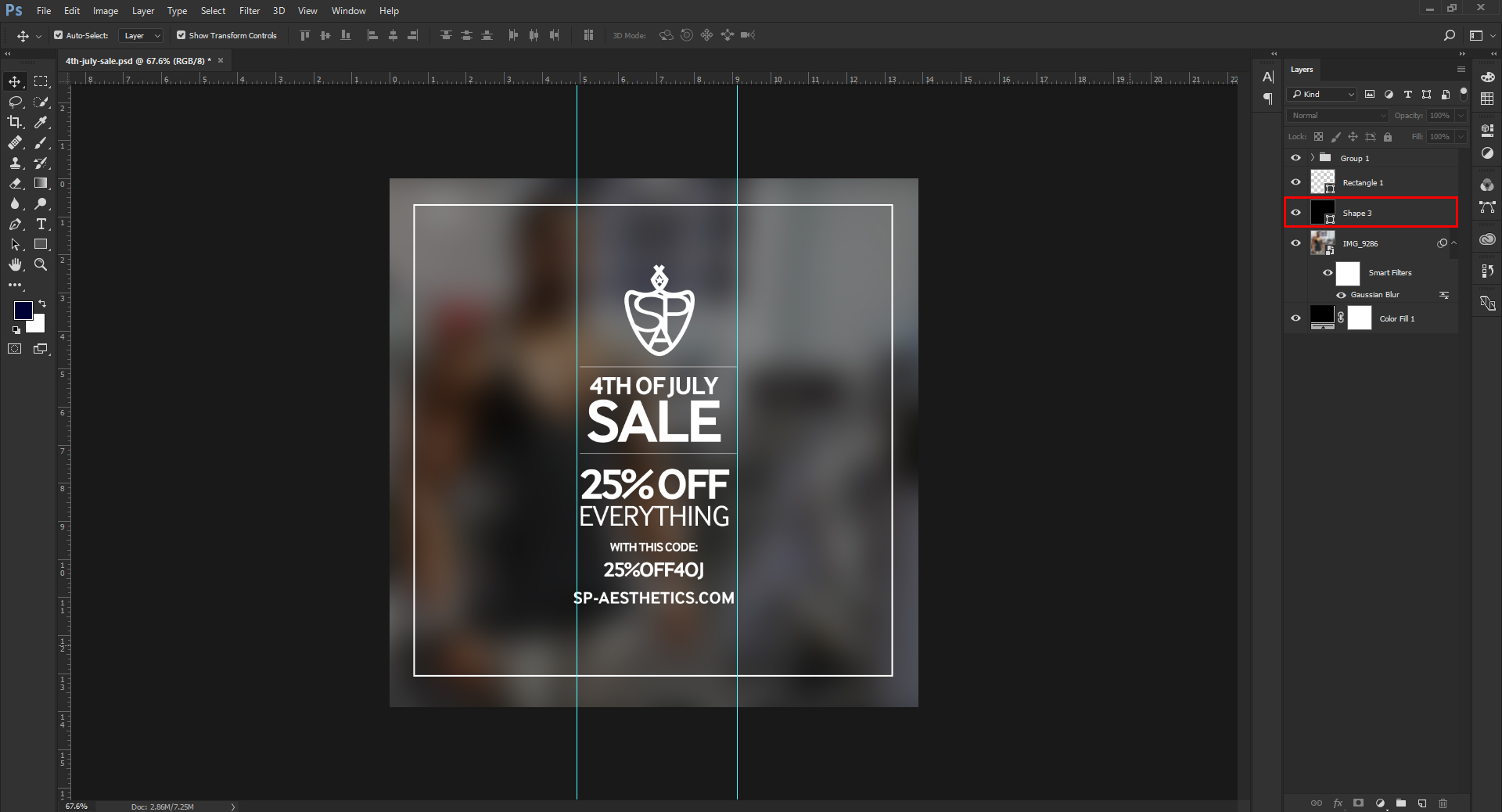Image resolution: width=1502 pixels, height=812 pixels.
Task: Select the Eyedropper tool
Action: coord(41,122)
